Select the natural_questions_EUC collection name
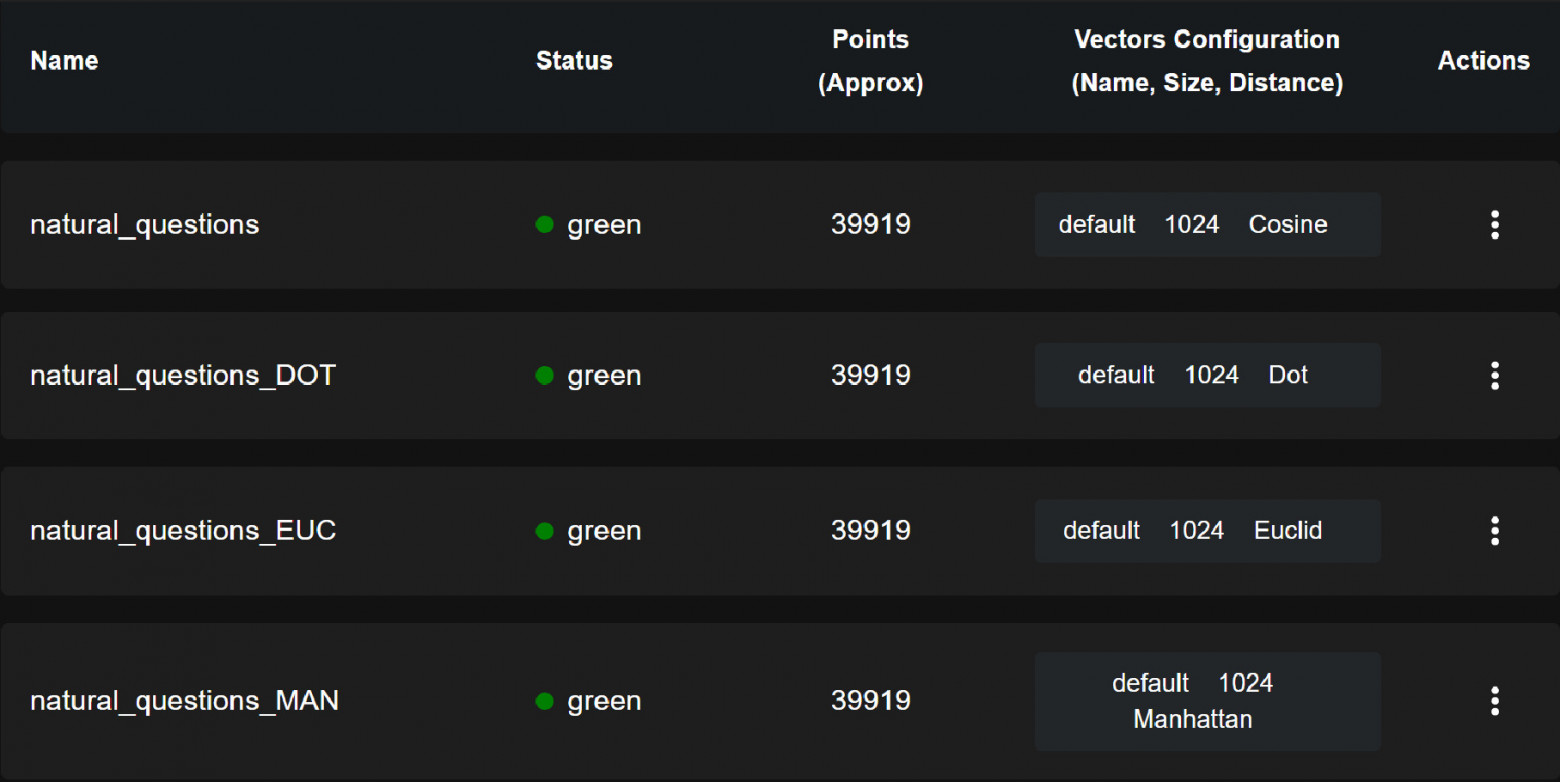This screenshot has width=1560, height=782. (x=183, y=531)
